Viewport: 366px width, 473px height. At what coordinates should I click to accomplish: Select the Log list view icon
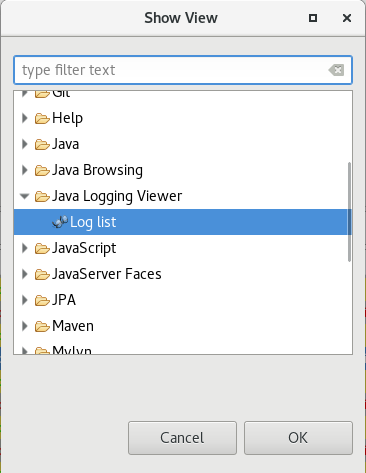coord(60,222)
